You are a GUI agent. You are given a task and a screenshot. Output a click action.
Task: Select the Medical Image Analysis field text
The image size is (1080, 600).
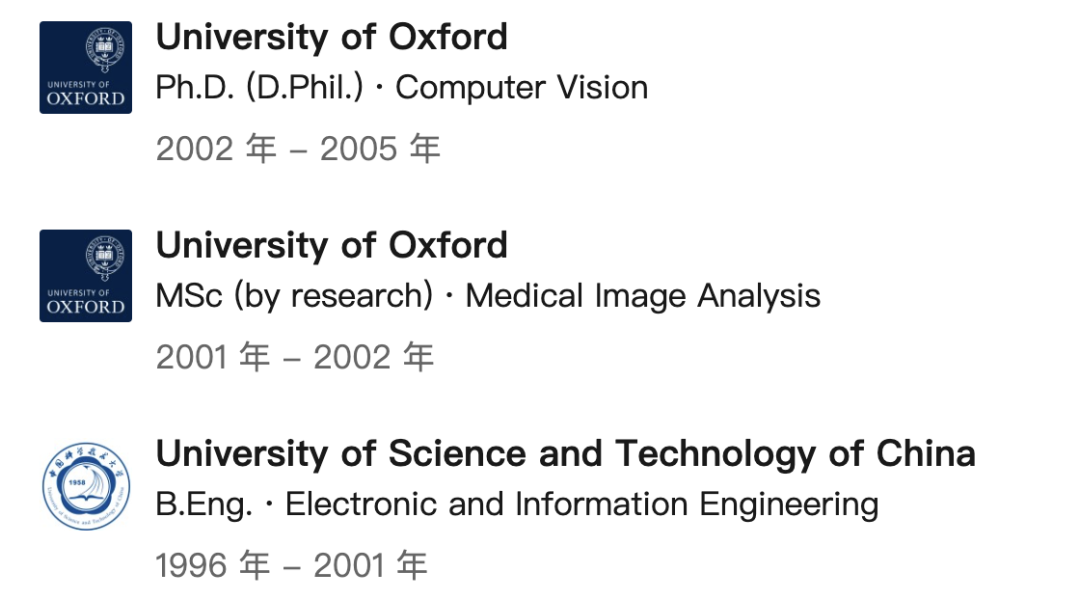[643, 296]
